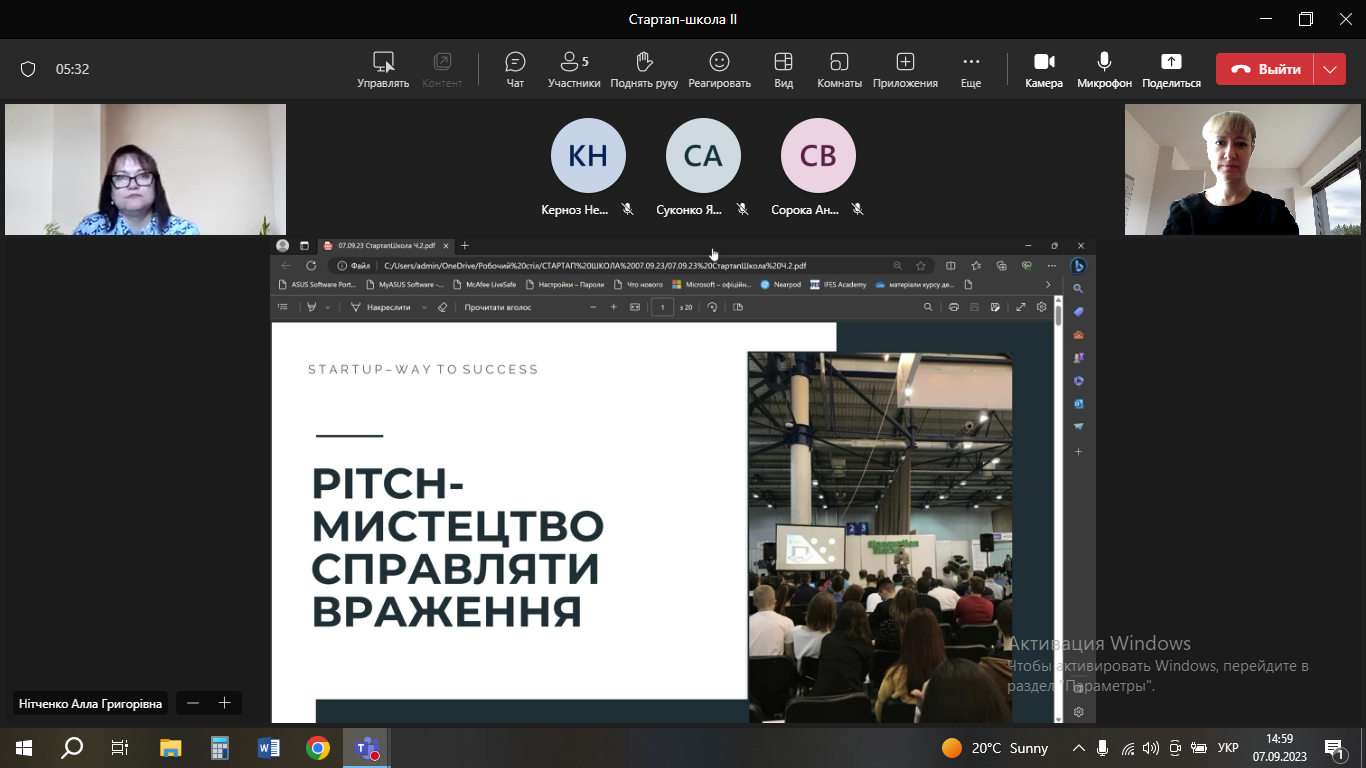Click the Leave (Выйти) button
This screenshot has width=1366, height=768.
[x=1266, y=69]
